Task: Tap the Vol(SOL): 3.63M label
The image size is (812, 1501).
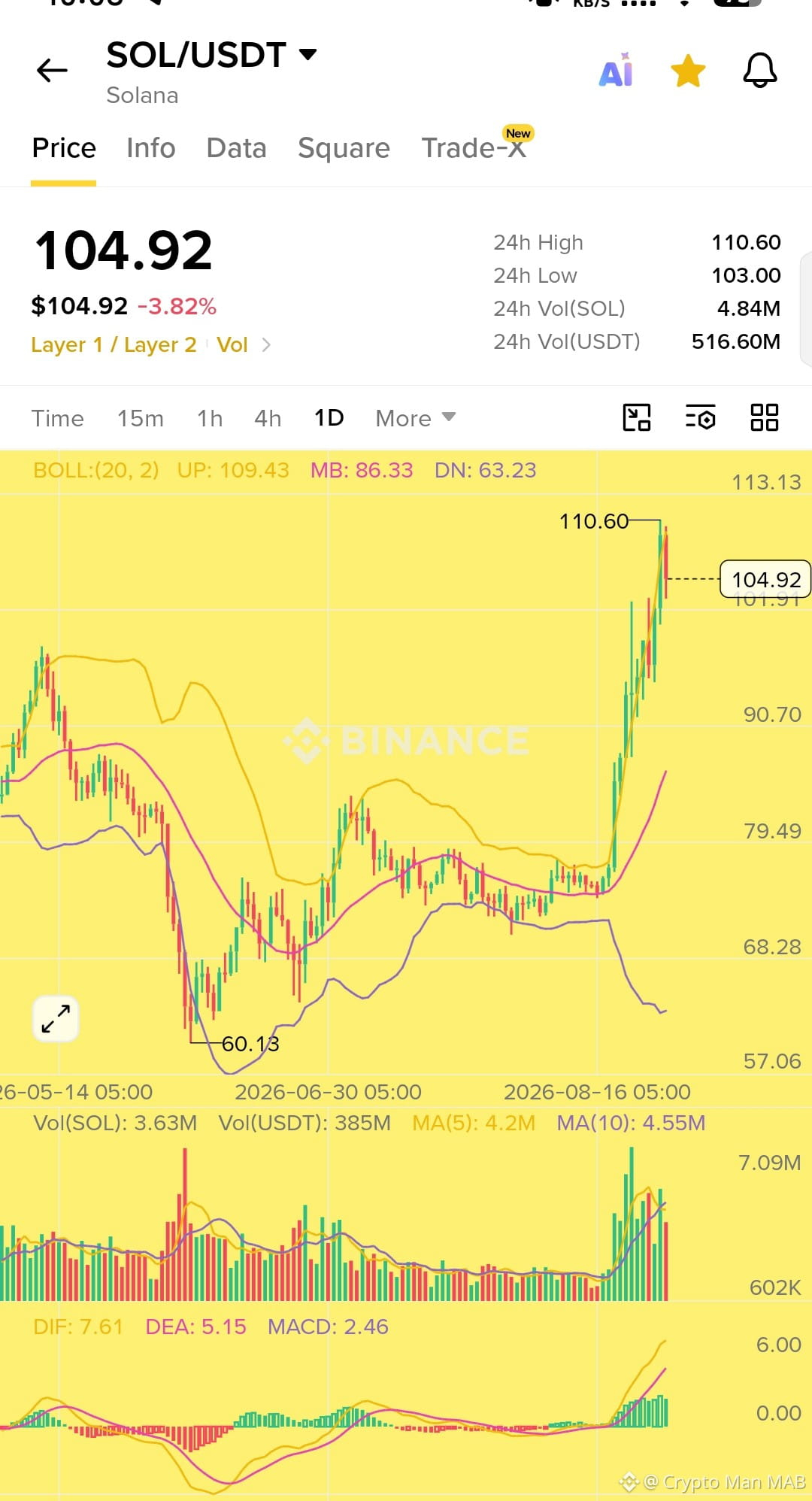Action: coord(115,1123)
